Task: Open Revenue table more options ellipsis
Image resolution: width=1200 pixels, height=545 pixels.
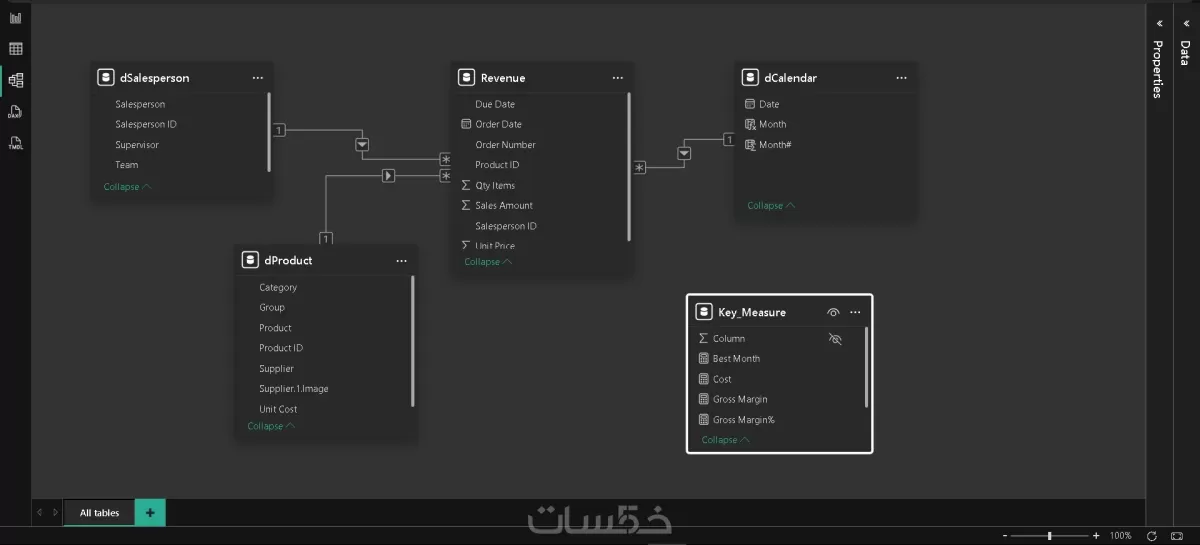Action: coord(618,77)
